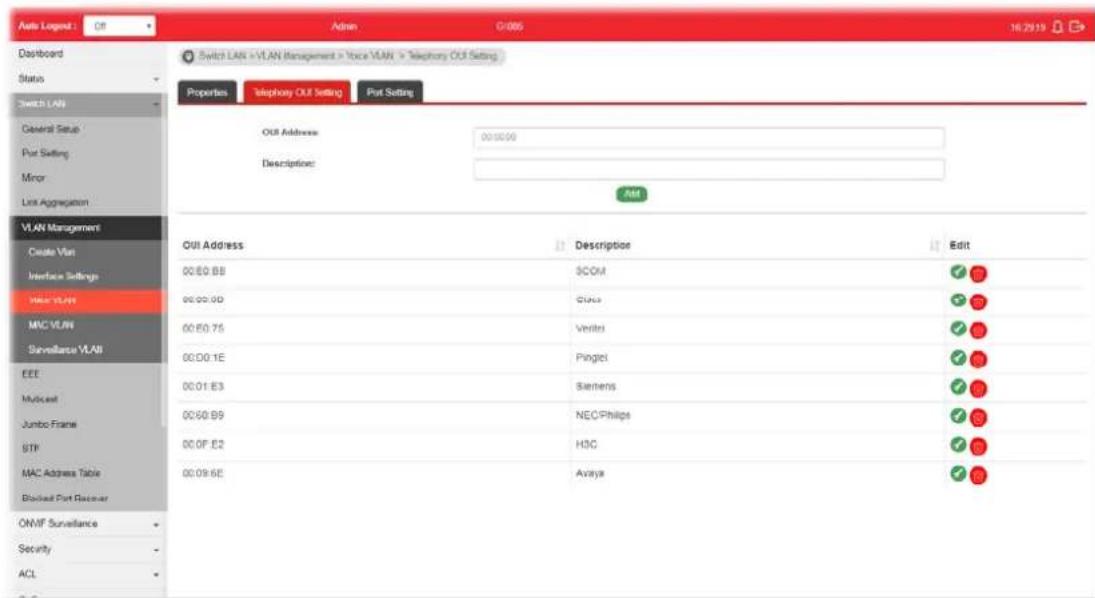The height and width of the screenshot is (598, 1095).
Task: Delete the H3C OUI entry
Action: tap(978, 447)
